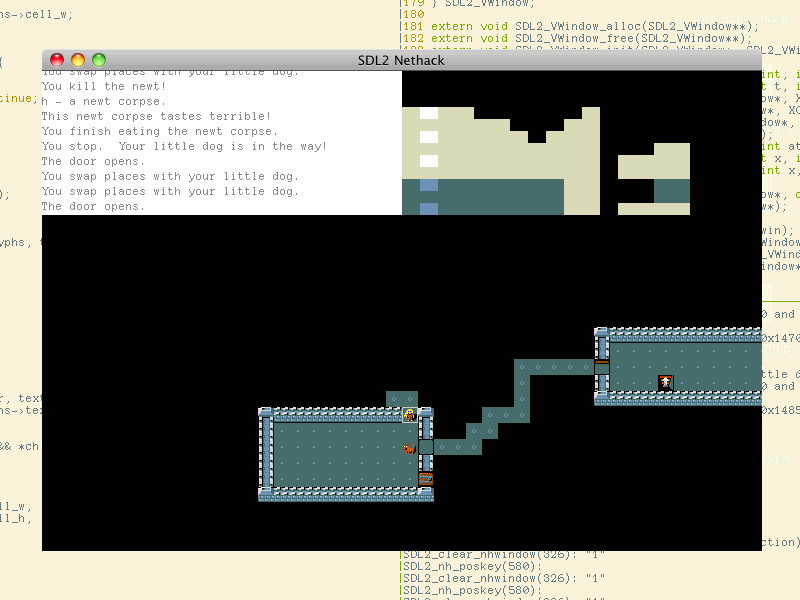
Task: Click first 'SDL2_clear_nhwindow(326)' log line below window
Action: pos(504,555)
